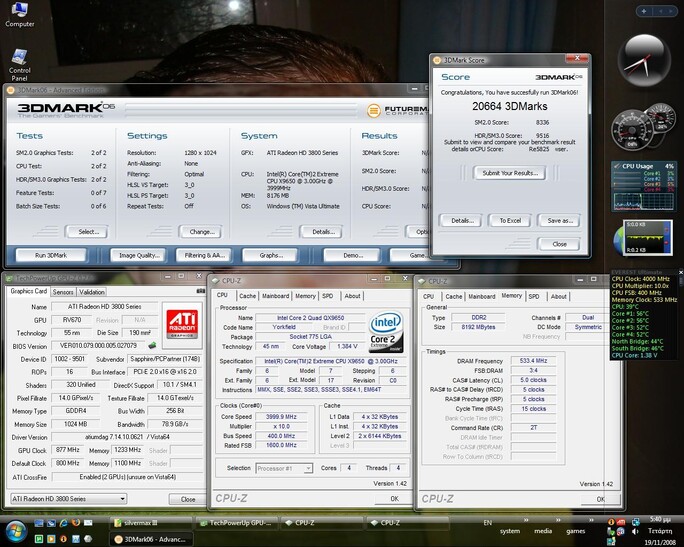Click the sidebar add gadget plus button
The height and width of the screenshot is (547, 684).
coord(644,11)
